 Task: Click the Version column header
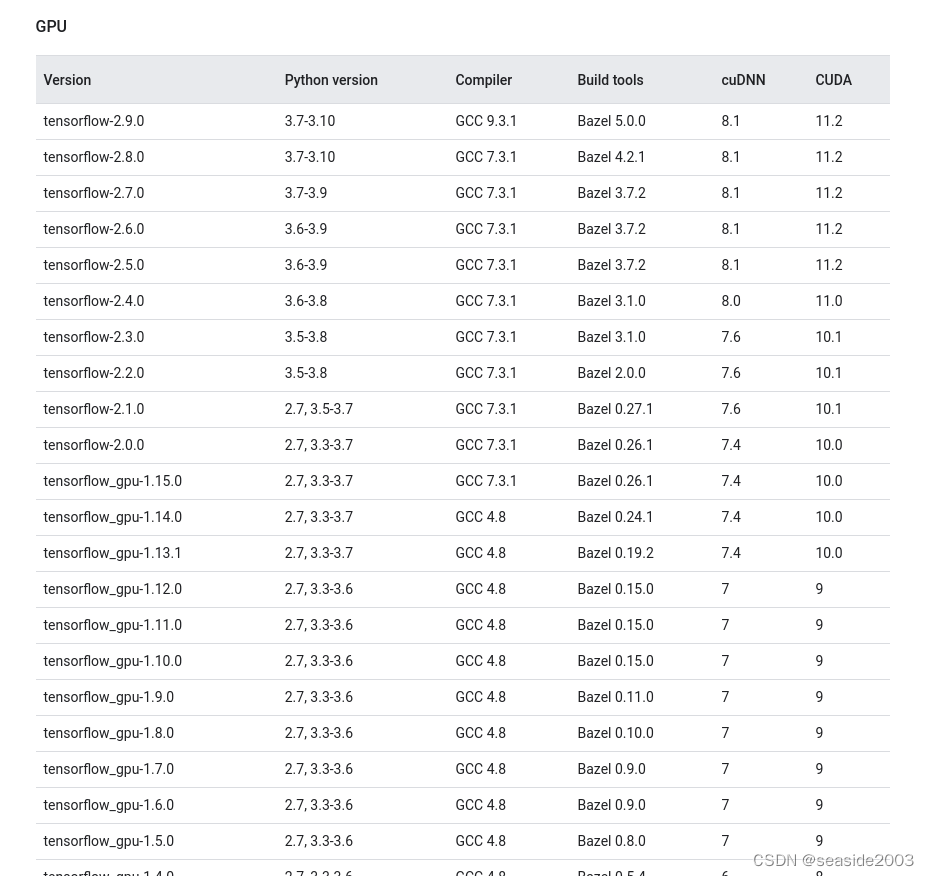67,80
